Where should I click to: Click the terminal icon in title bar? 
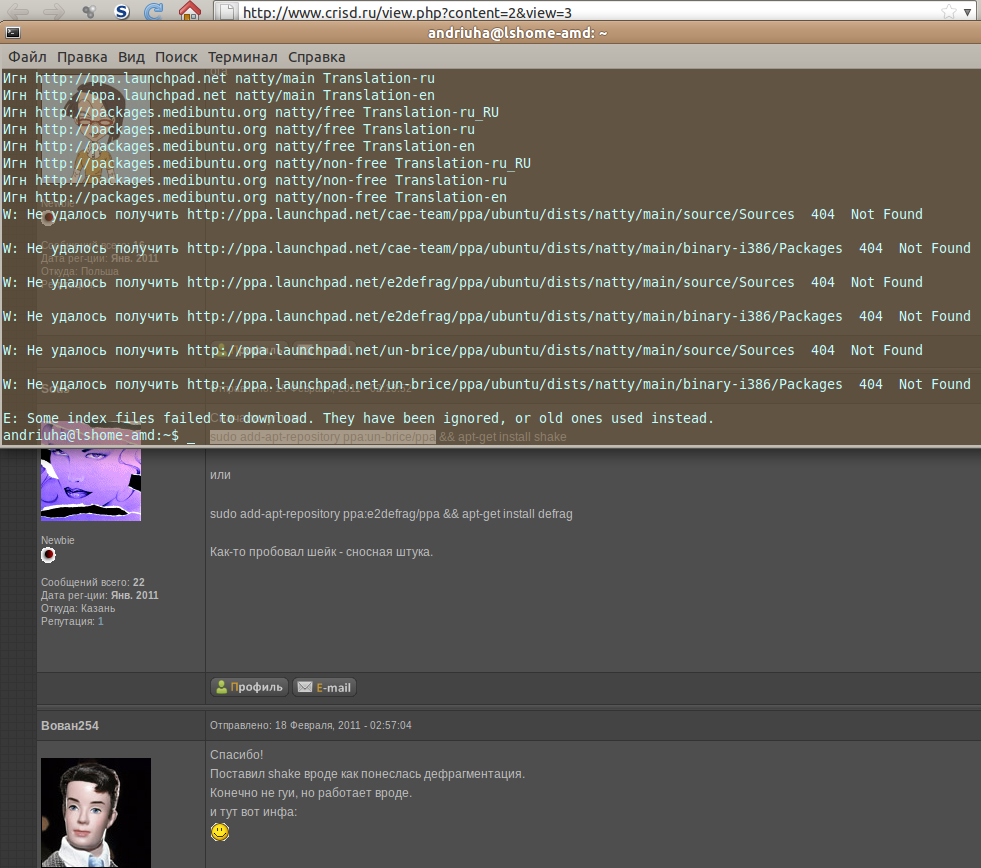pos(13,33)
